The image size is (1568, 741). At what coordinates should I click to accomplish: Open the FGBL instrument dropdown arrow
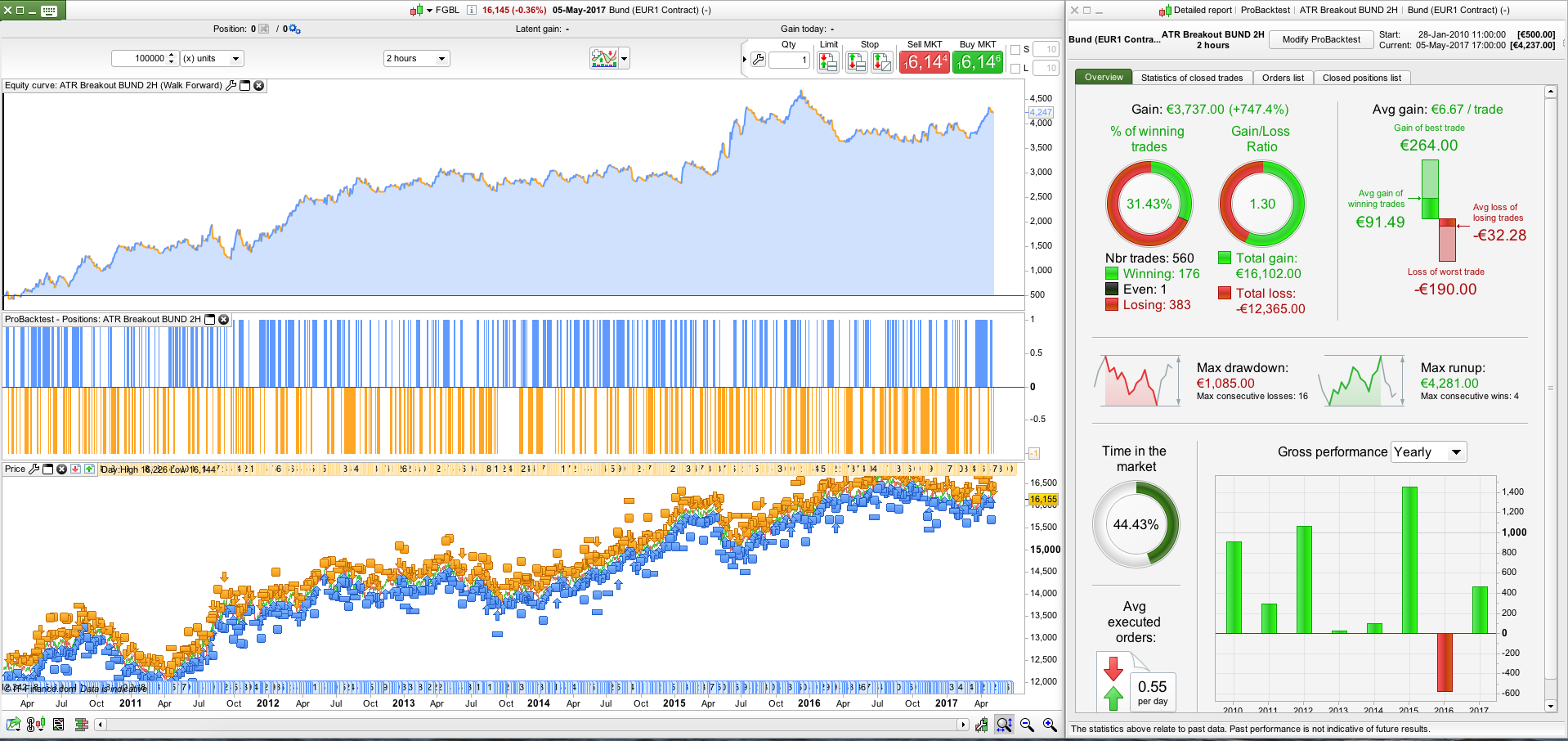[x=429, y=11]
